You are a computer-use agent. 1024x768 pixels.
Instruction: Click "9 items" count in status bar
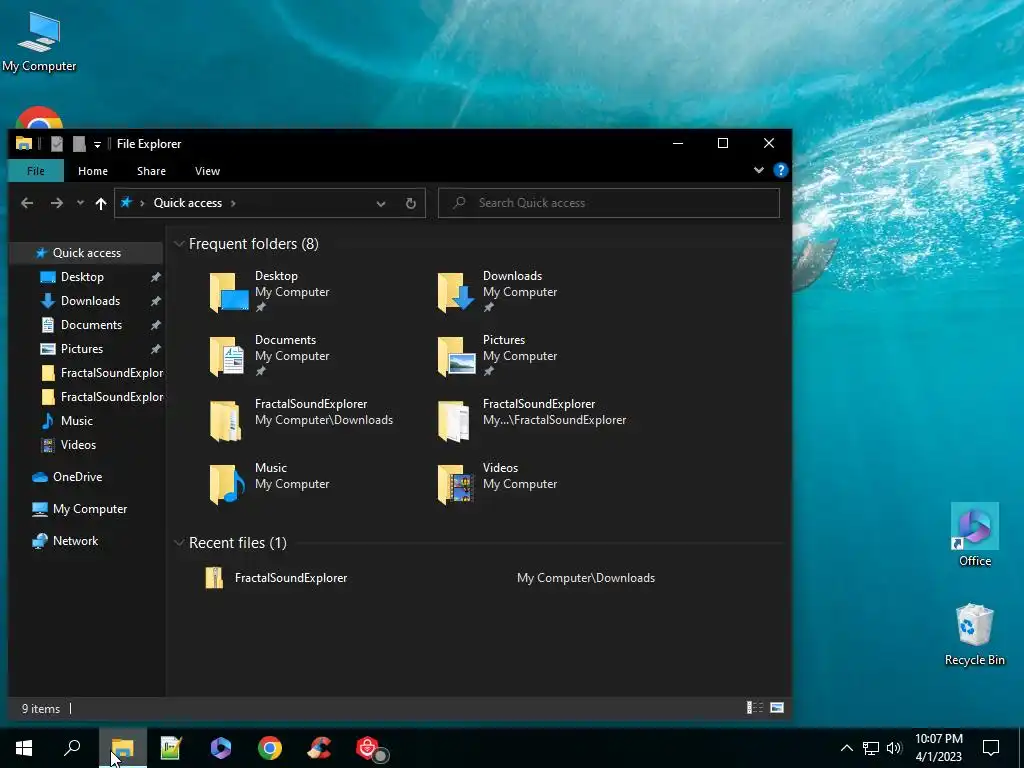point(40,709)
